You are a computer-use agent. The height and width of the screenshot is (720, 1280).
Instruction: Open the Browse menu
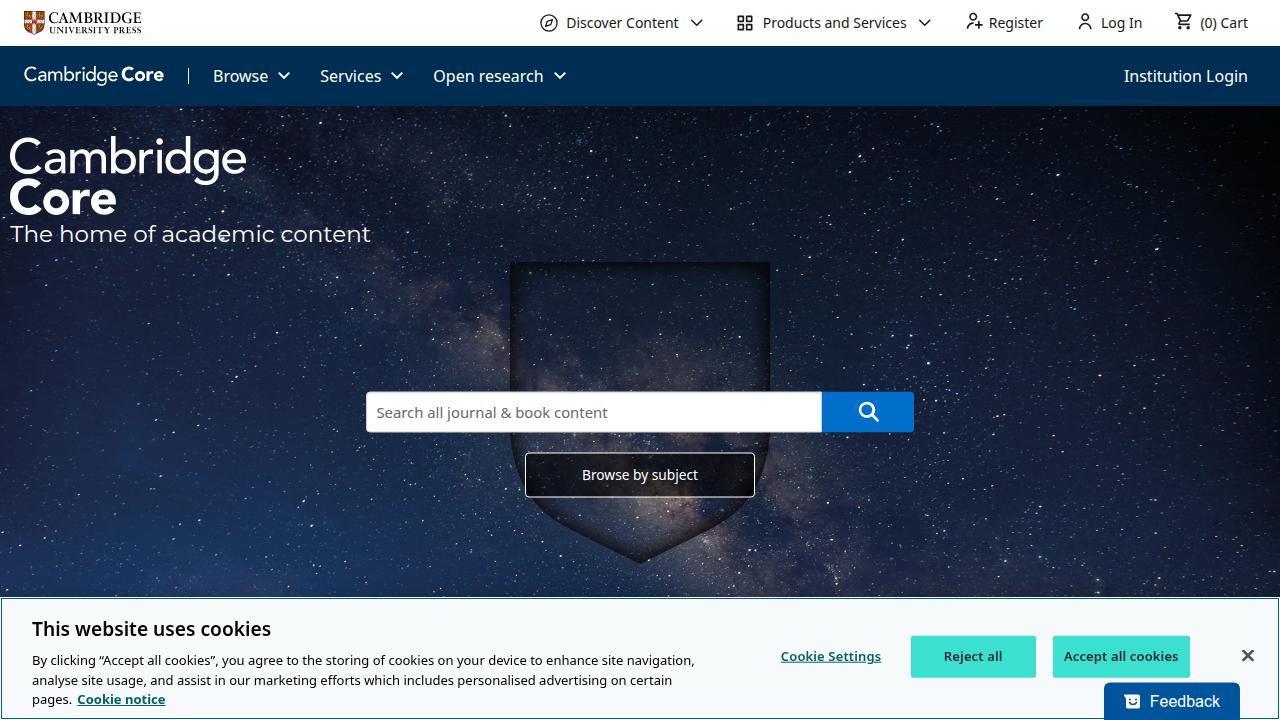tap(252, 76)
